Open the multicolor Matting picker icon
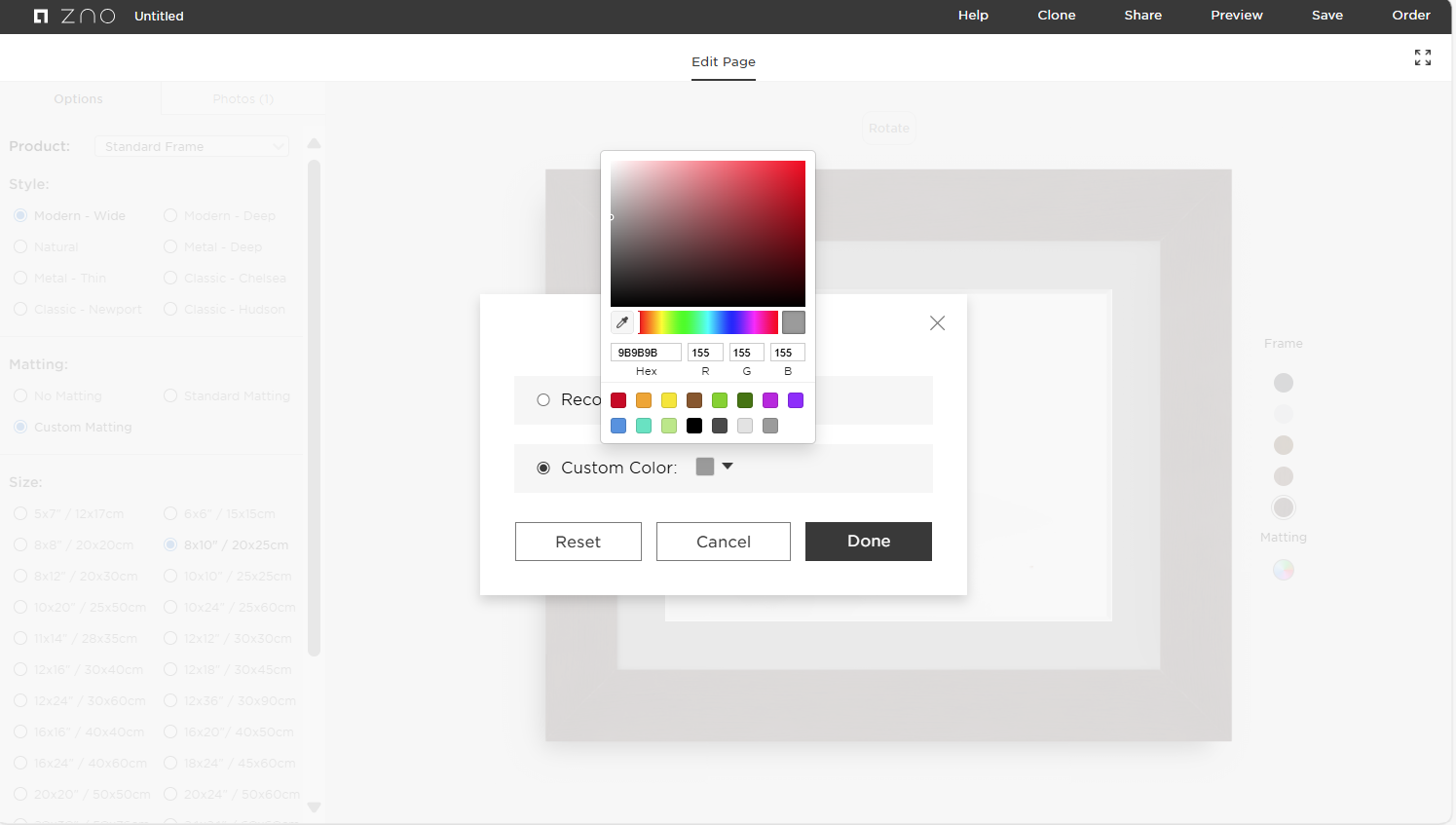Screen dimensions: 1456x825 click(1284, 570)
